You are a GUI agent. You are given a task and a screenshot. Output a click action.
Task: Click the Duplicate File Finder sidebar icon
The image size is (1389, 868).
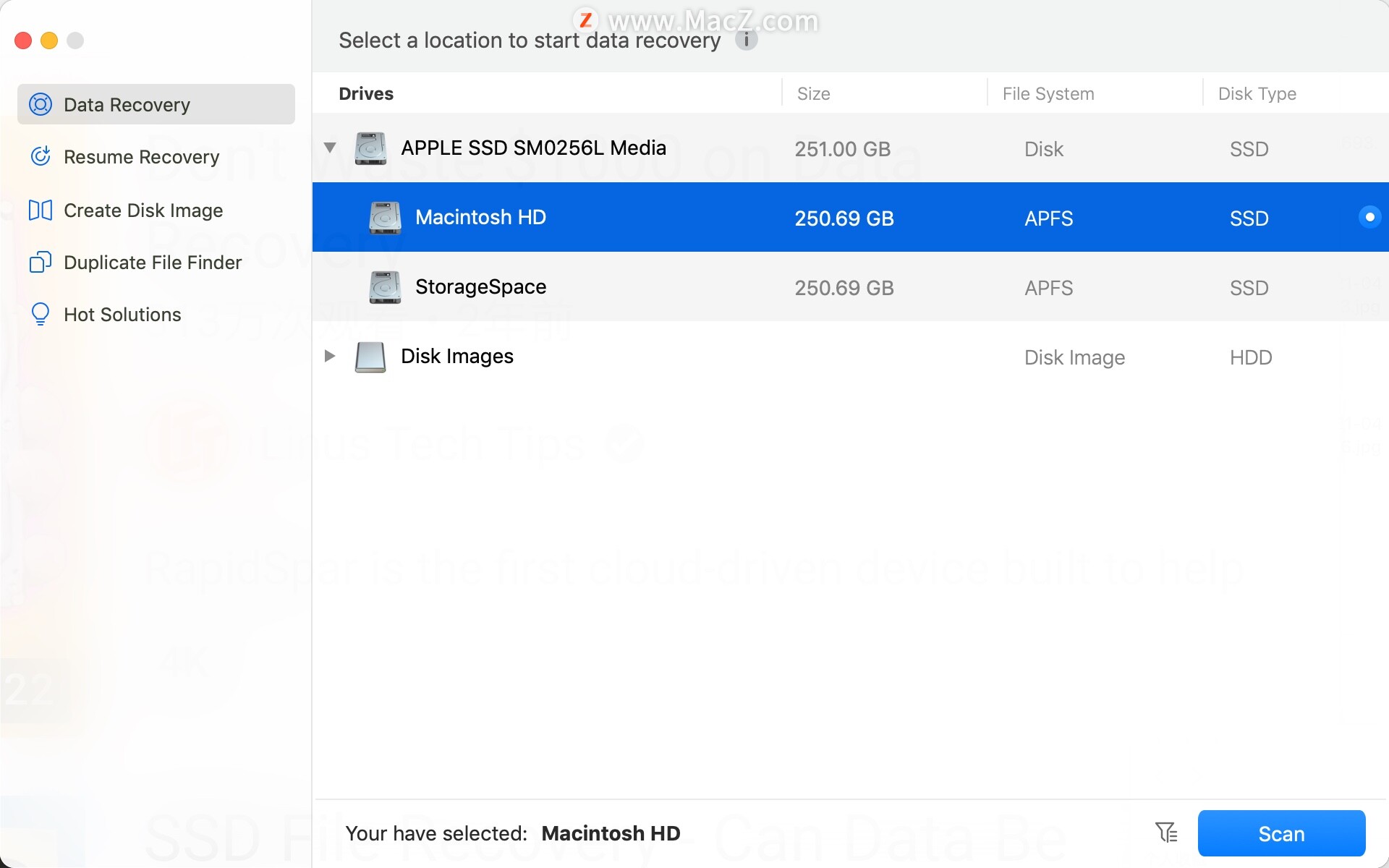click(x=40, y=262)
